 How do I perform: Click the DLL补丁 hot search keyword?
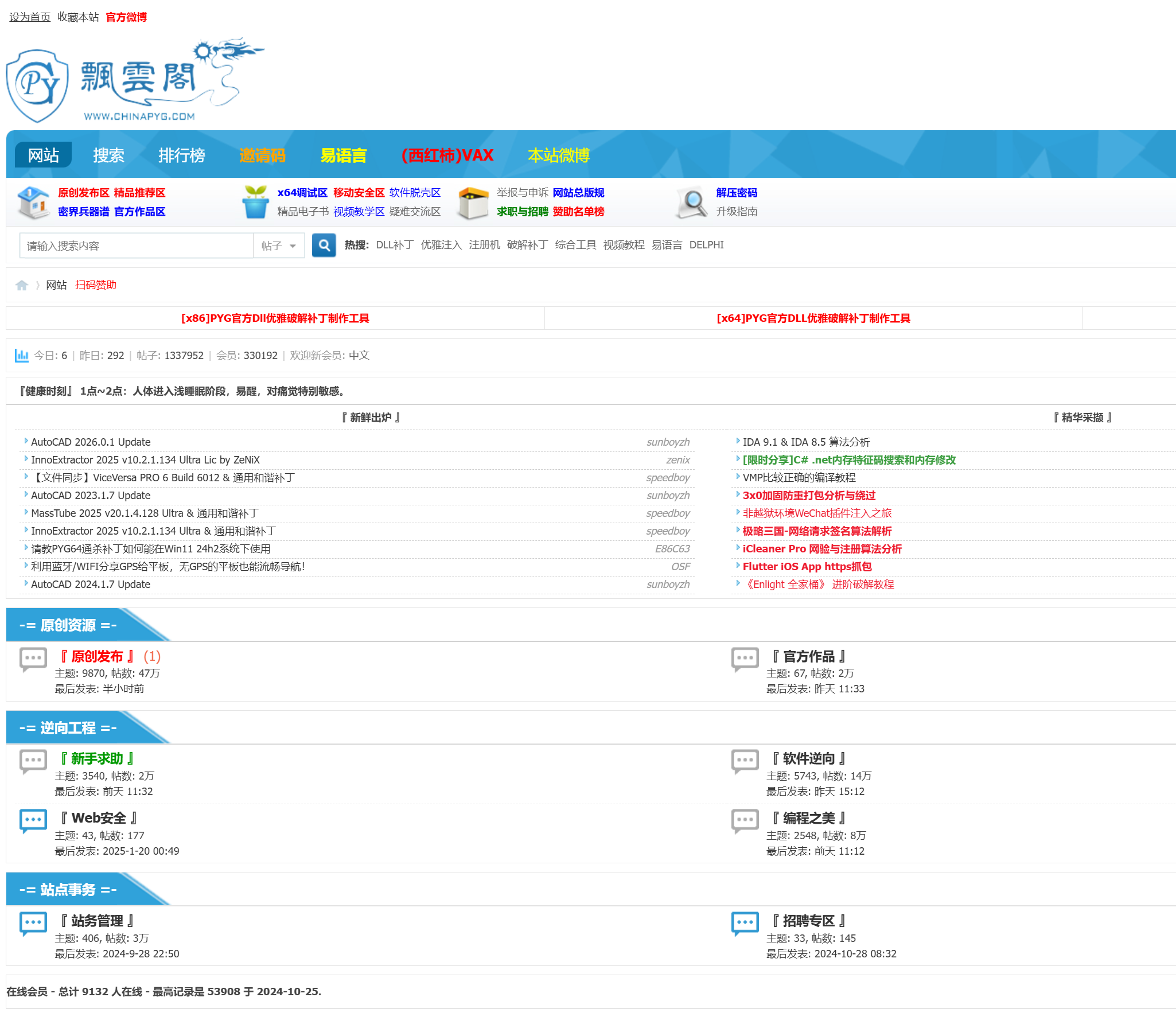pyautogui.click(x=394, y=245)
